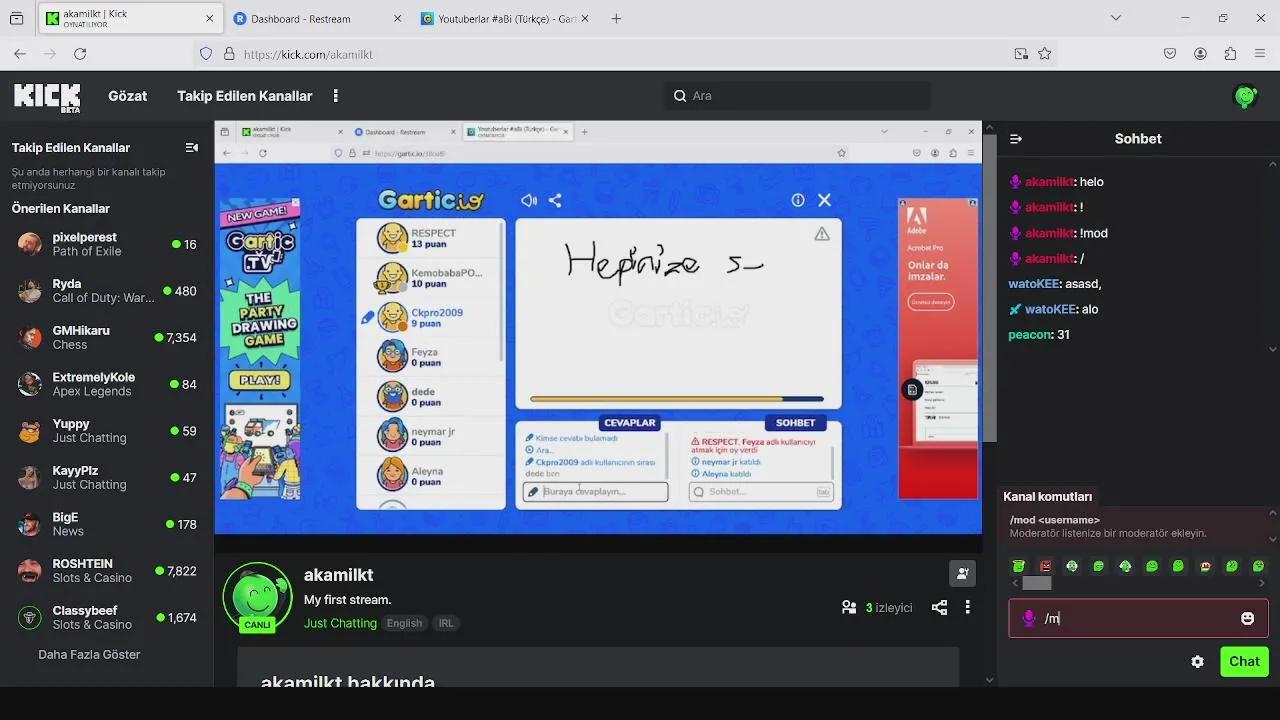The image size is (1280, 720).
Task: Move up in the channel commands list
Action: click(x=1272, y=514)
